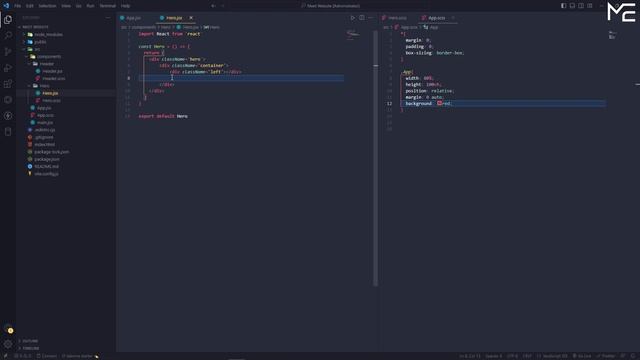Open Header.scss in the explorer
The height and width of the screenshot is (360, 640).
point(53,79)
